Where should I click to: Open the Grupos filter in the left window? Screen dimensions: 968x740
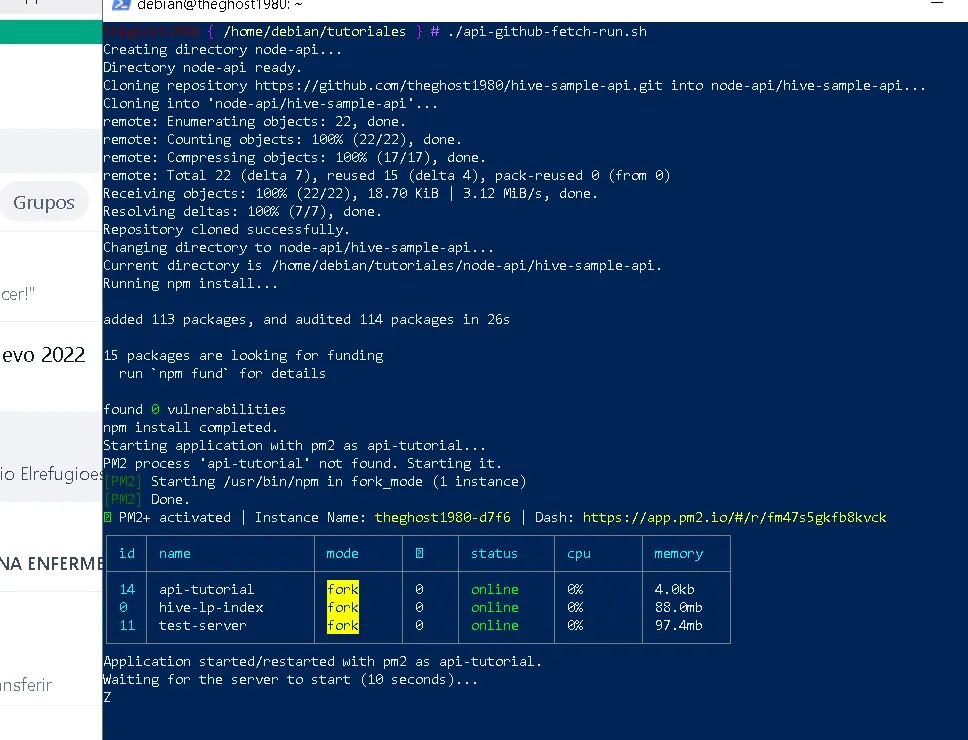click(x=44, y=202)
